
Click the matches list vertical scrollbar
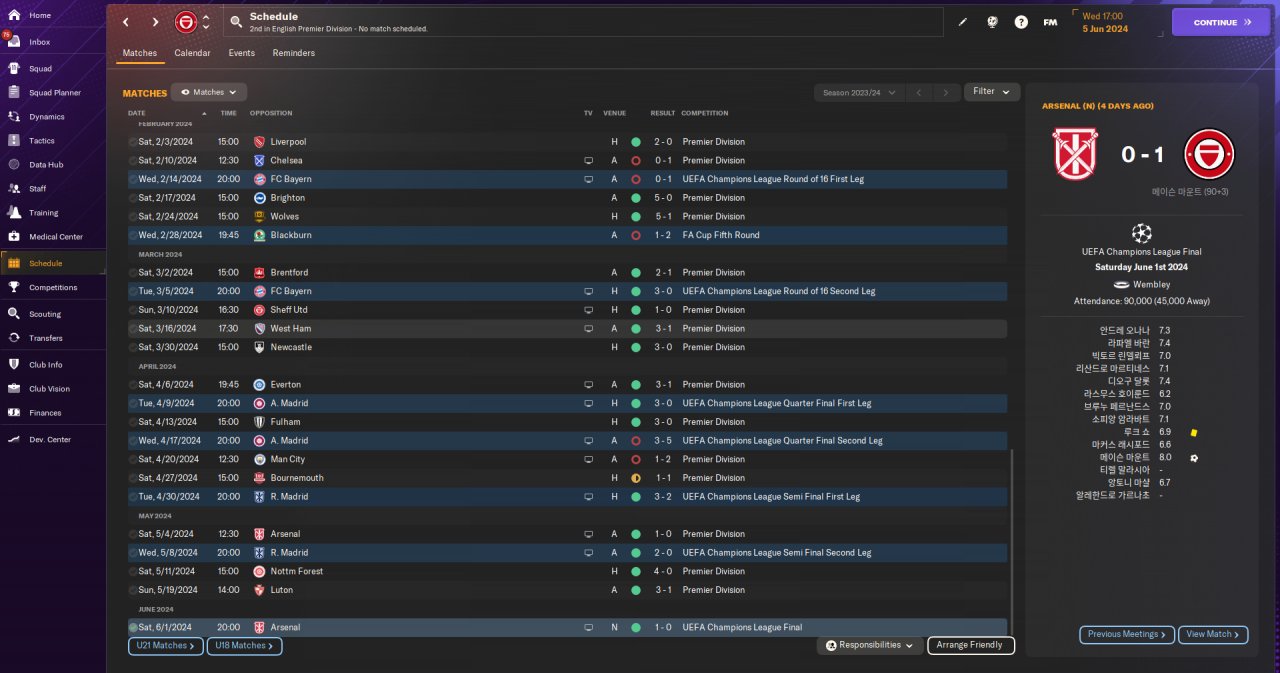[x=1012, y=540]
